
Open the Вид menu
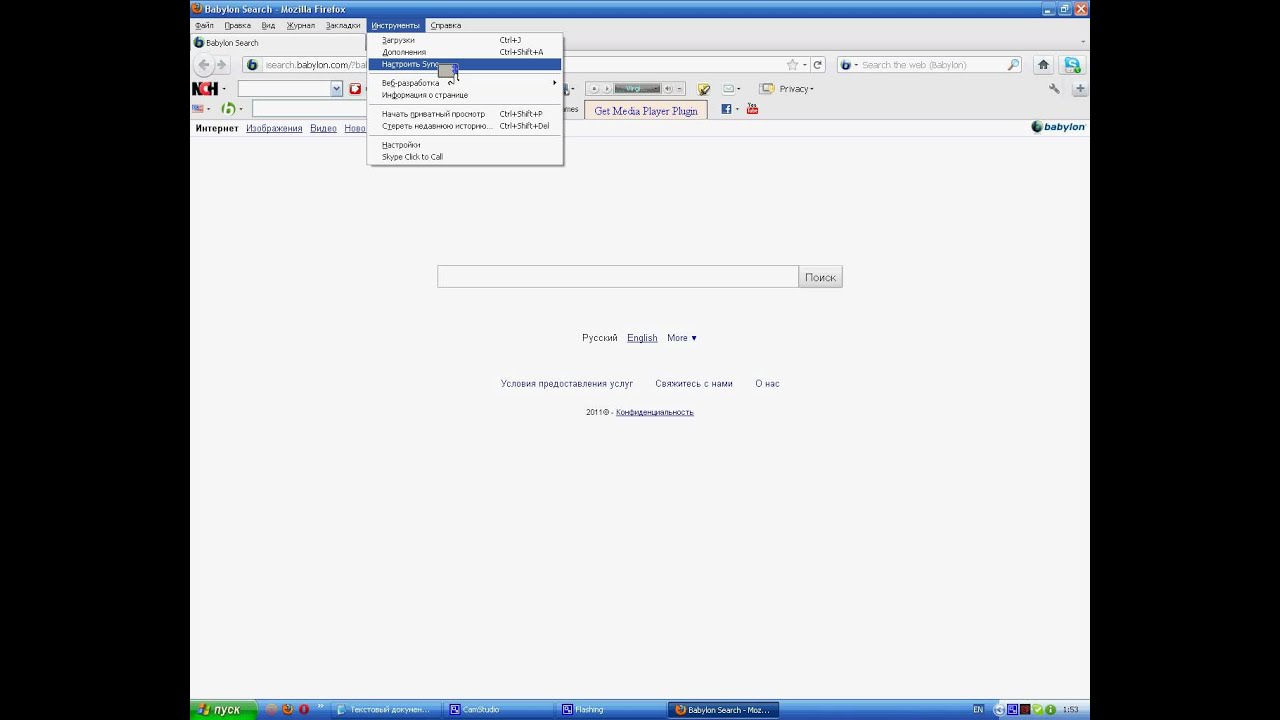(x=268, y=25)
